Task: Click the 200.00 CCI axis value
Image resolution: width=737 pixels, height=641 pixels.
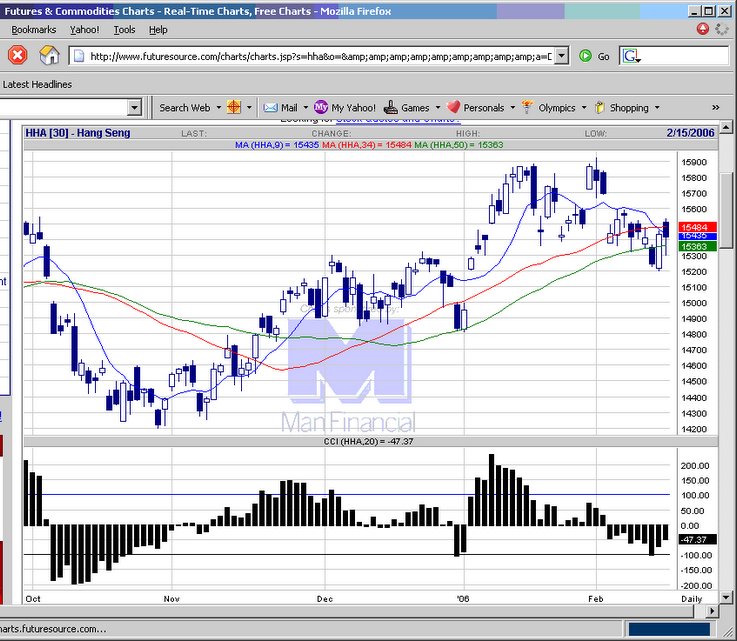Action: click(695, 466)
